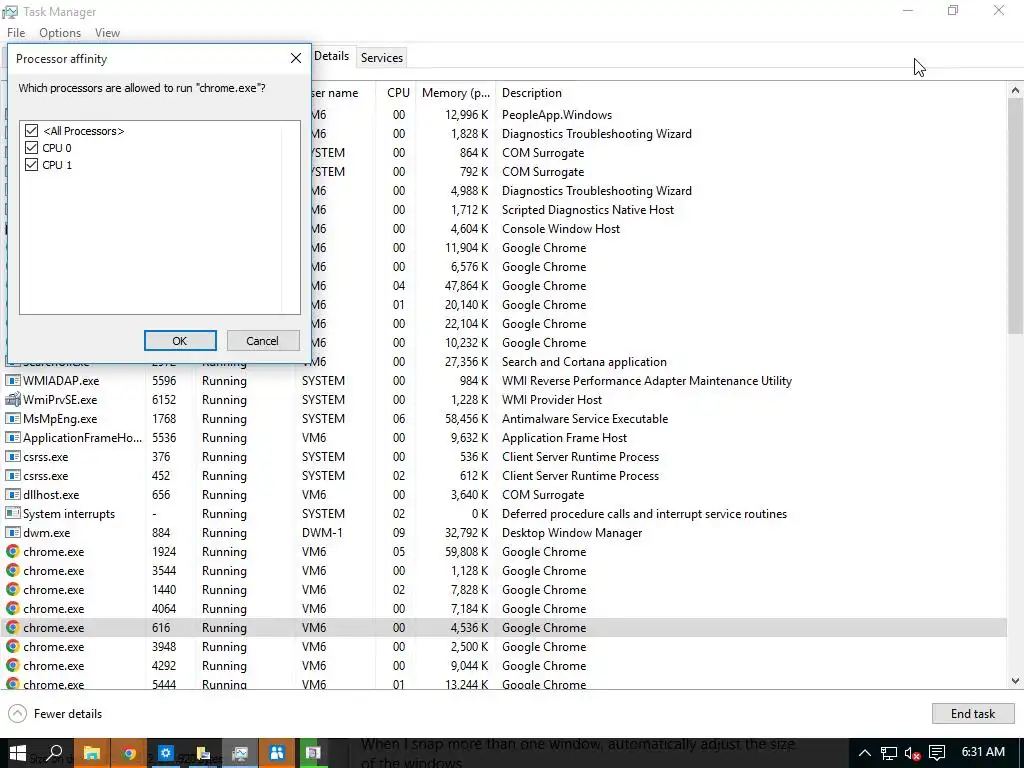Click the csrss.exe icon for PID 376

pyautogui.click(x=12, y=456)
